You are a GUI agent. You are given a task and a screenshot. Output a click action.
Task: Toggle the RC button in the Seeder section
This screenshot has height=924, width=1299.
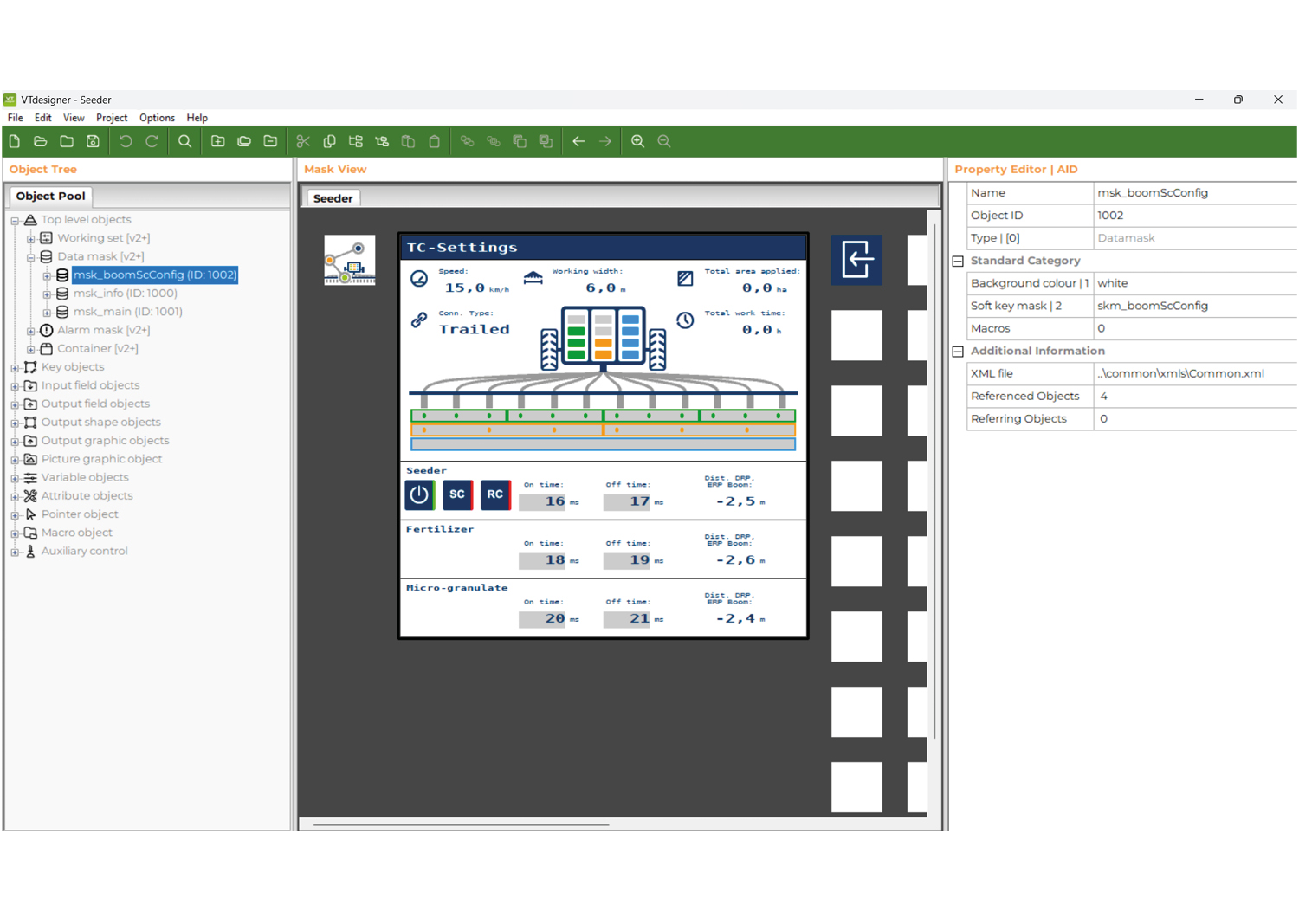pyautogui.click(x=494, y=494)
